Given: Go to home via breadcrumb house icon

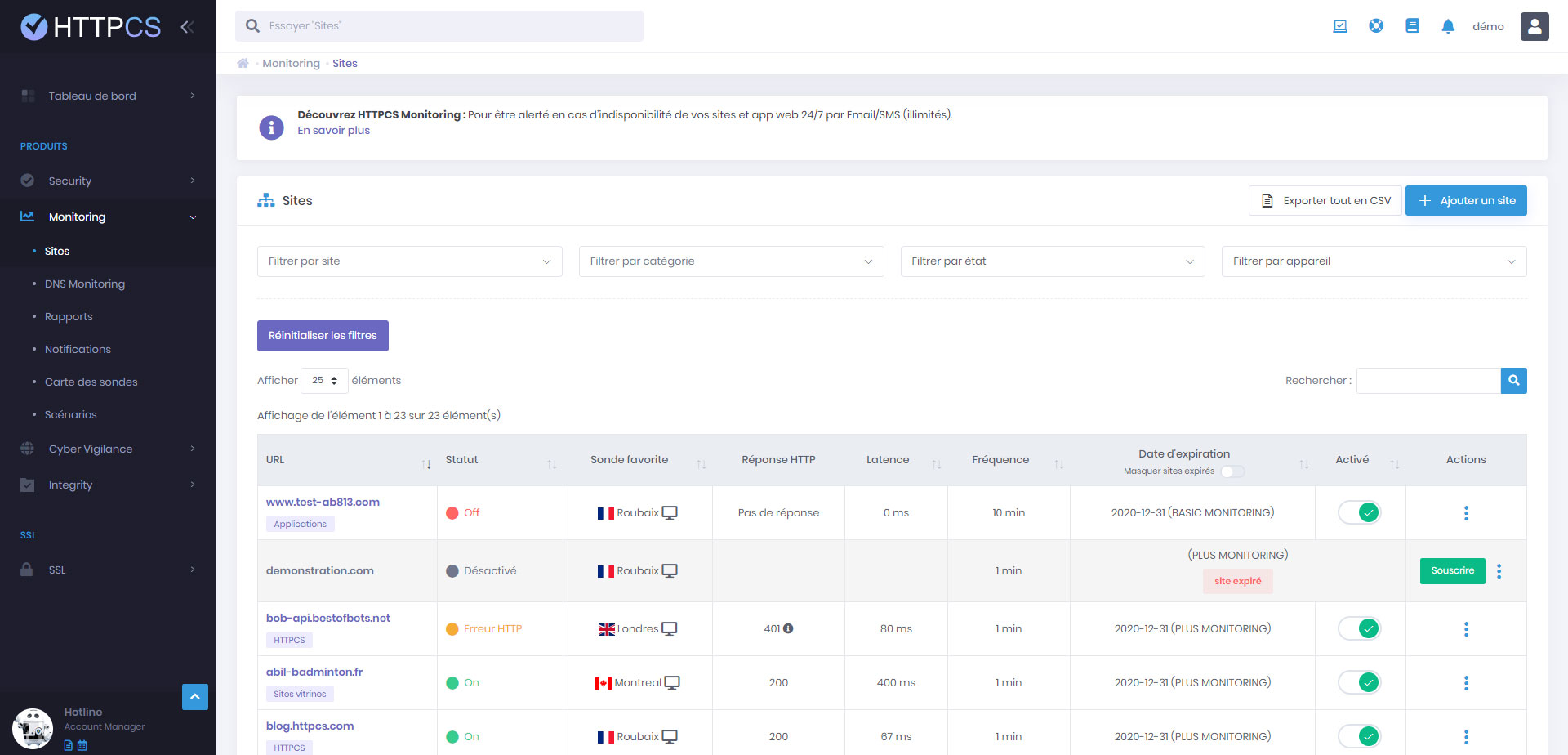Looking at the screenshot, I should tap(243, 63).
